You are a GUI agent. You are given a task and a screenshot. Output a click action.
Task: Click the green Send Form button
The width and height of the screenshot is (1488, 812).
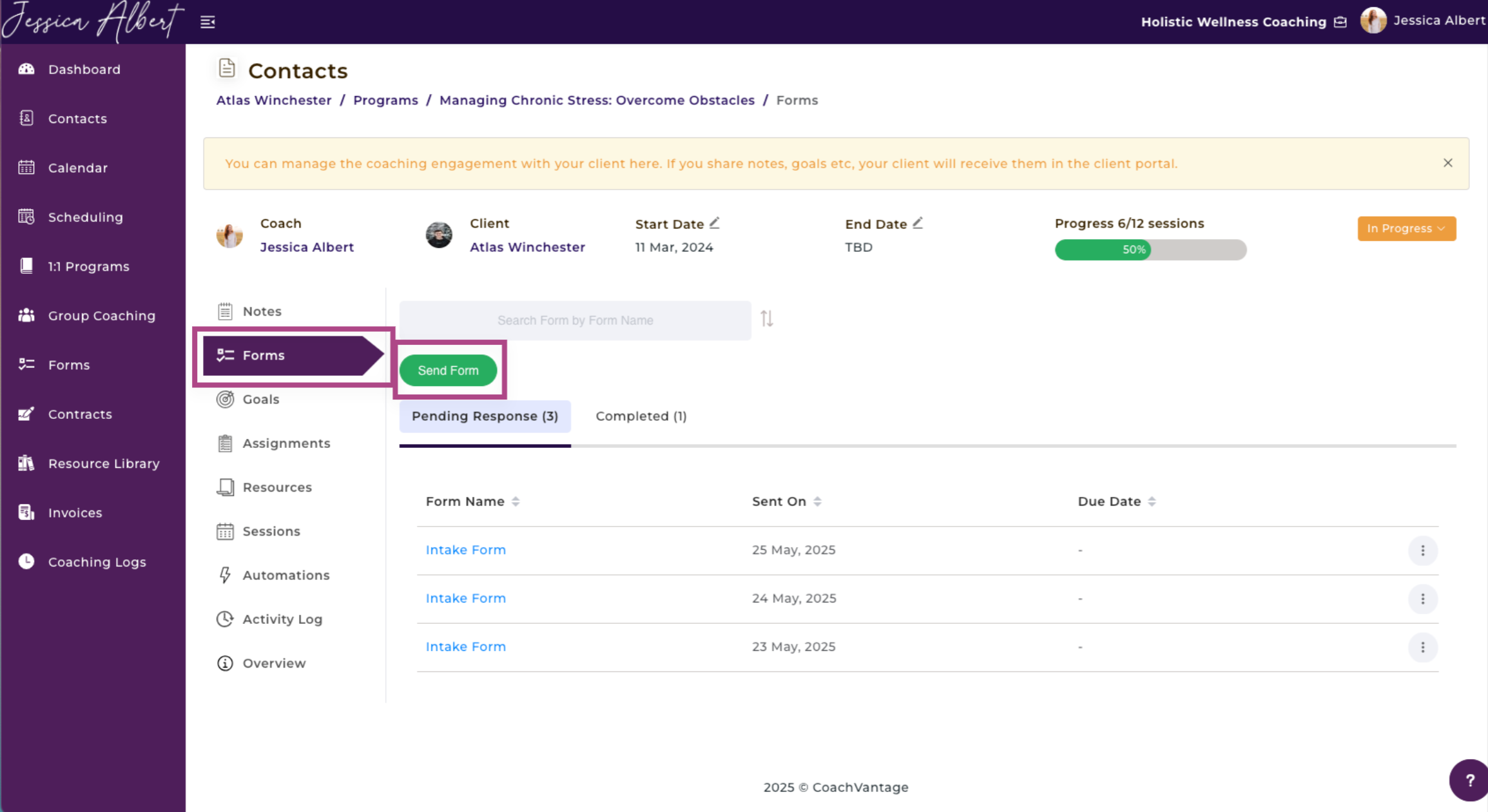coord(448,371)
